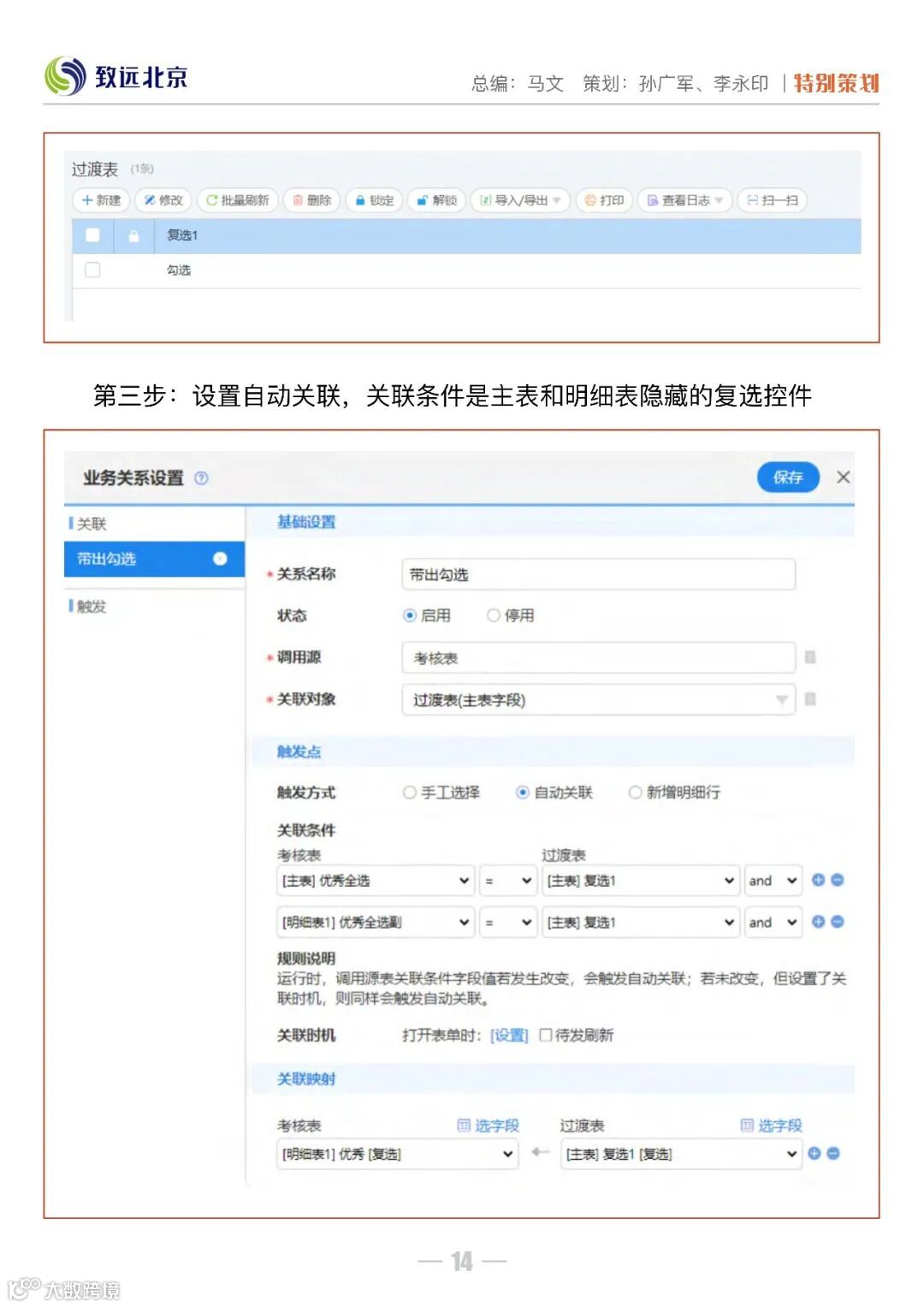924x1307 pixels.
Task: Open the [主表] 复选1 dropdown in second condition row
Action: [641, 923]
